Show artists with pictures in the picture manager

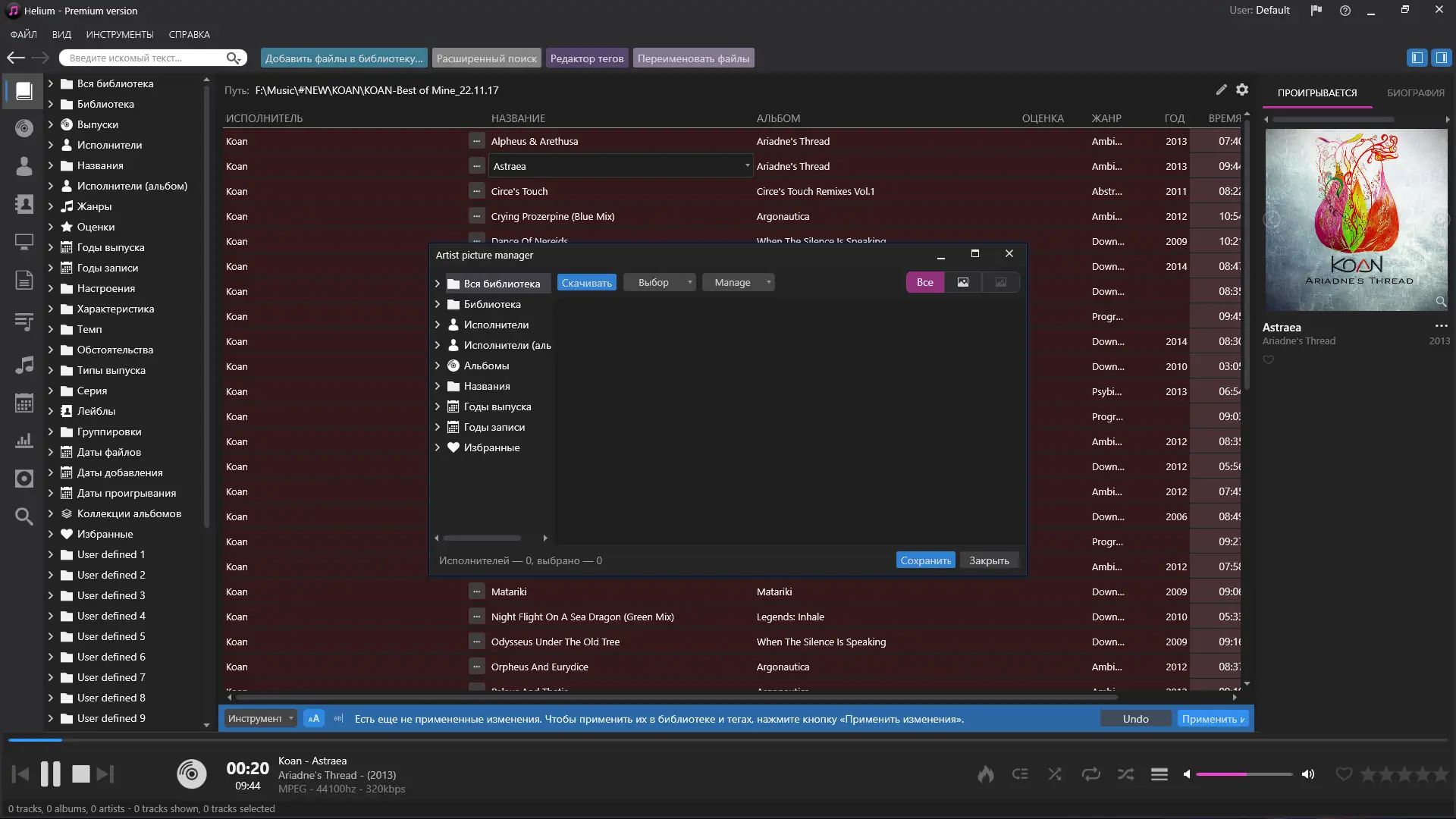coord(962,282)
